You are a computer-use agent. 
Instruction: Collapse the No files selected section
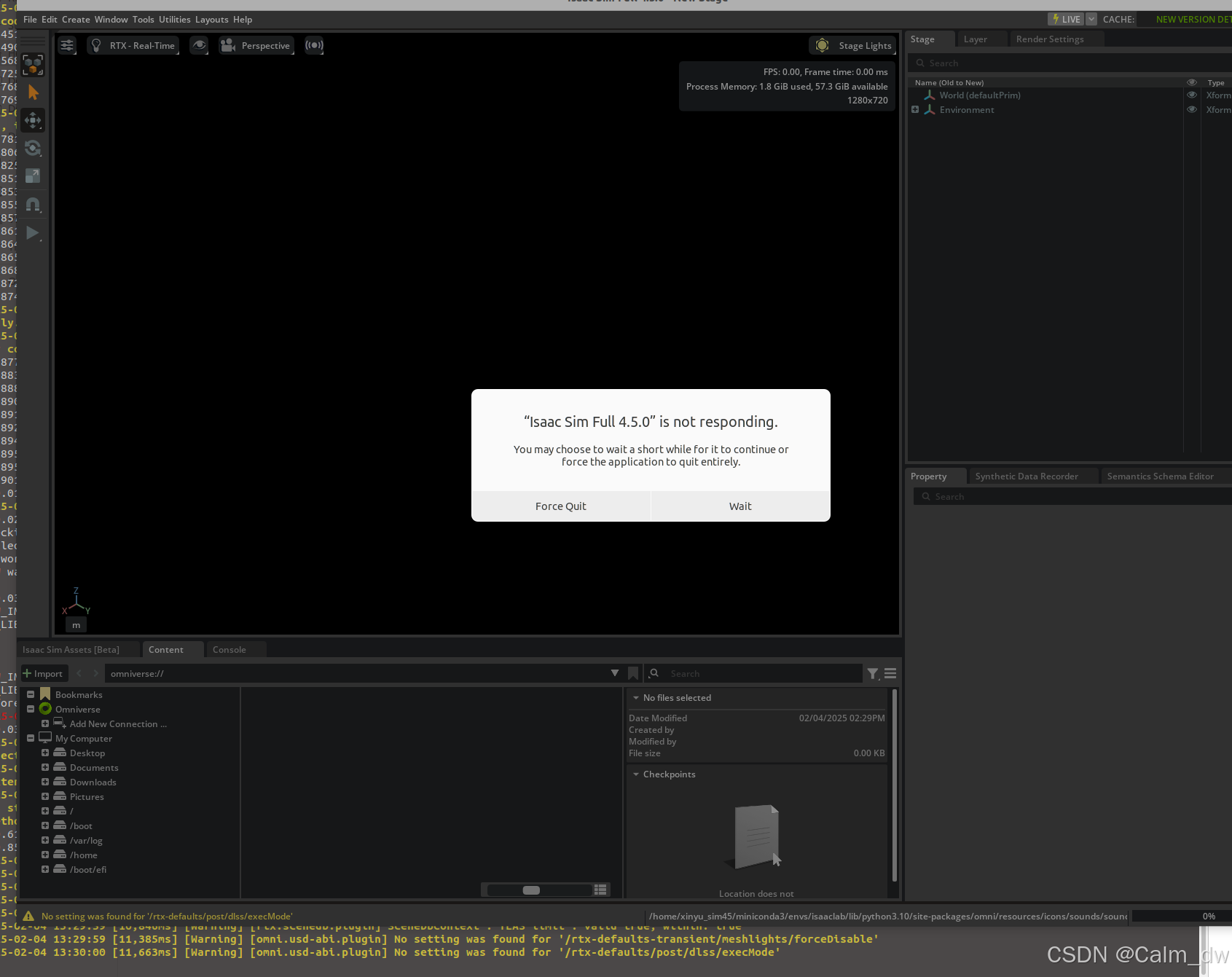pos(636,698)
